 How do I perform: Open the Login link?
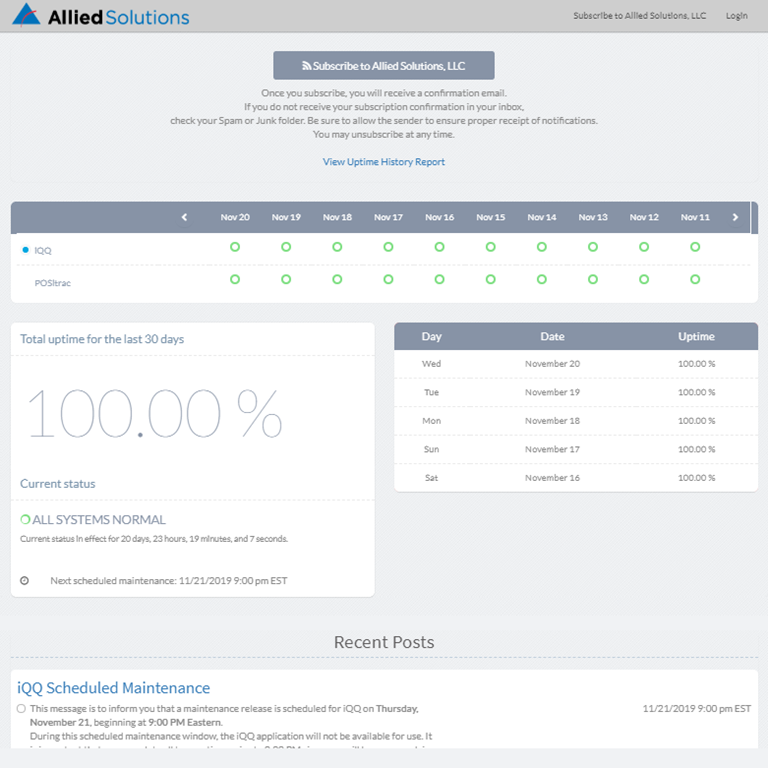tap(737, 16)
